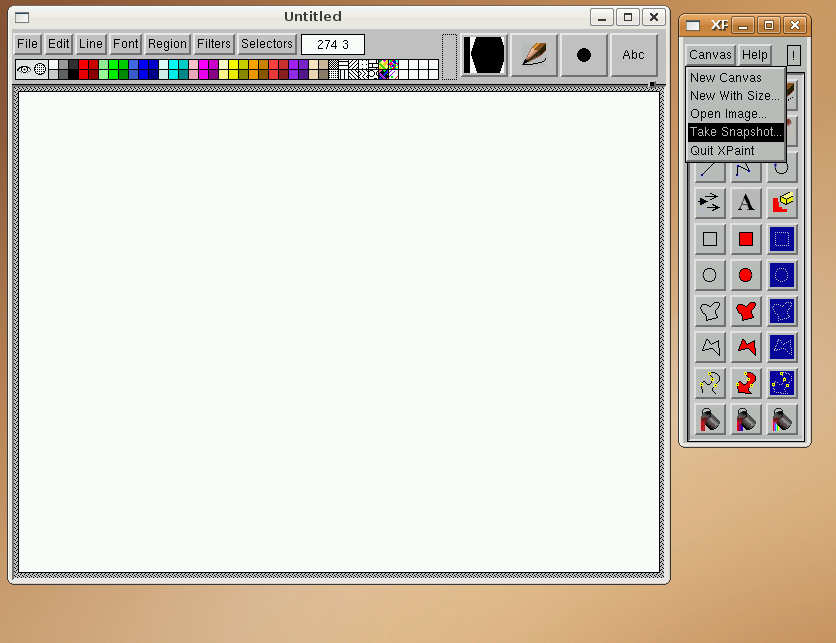Select the filled red rectangle tool
836x643 pixels.
tap(746, 239)
